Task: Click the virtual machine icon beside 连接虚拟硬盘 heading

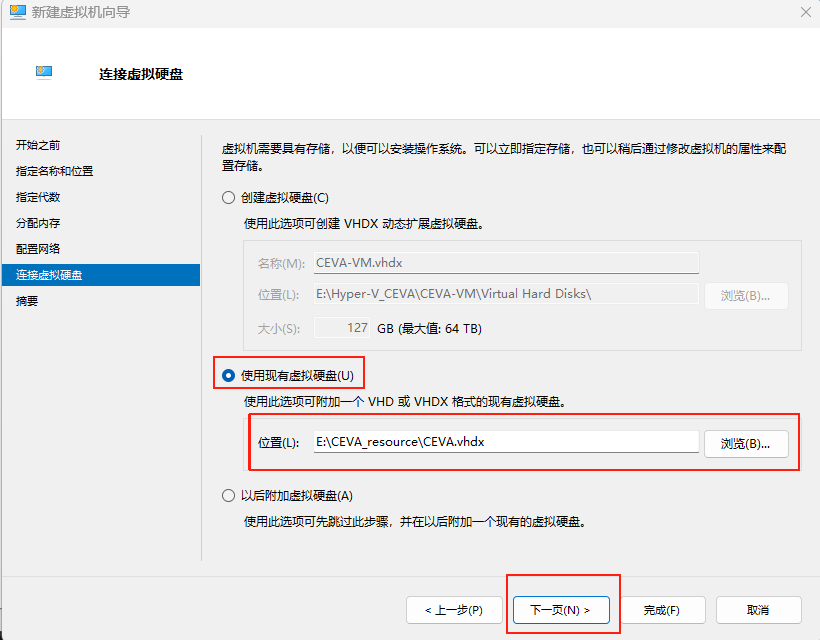Action: [44, 72]
